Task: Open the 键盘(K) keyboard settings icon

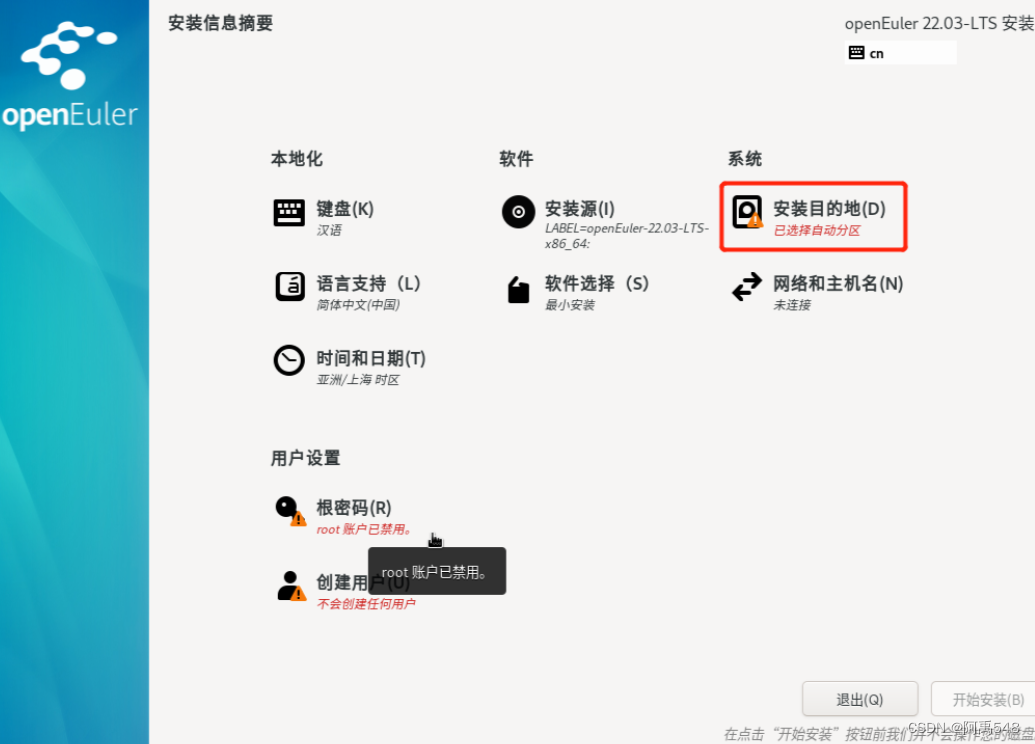Action: point(289,212)
